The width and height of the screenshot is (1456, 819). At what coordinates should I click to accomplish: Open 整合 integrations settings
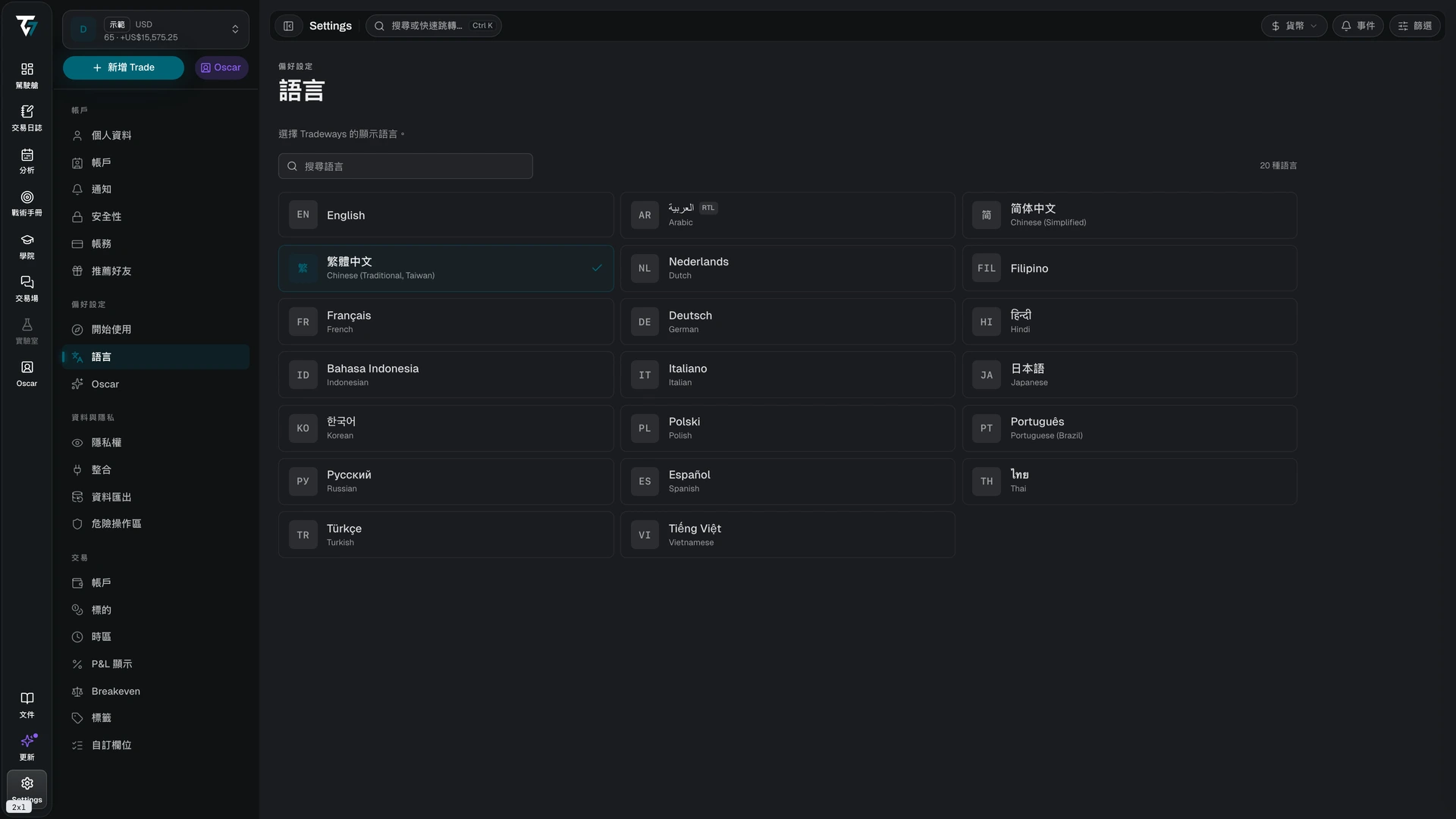pyautogui.click(x=155, y=470)
